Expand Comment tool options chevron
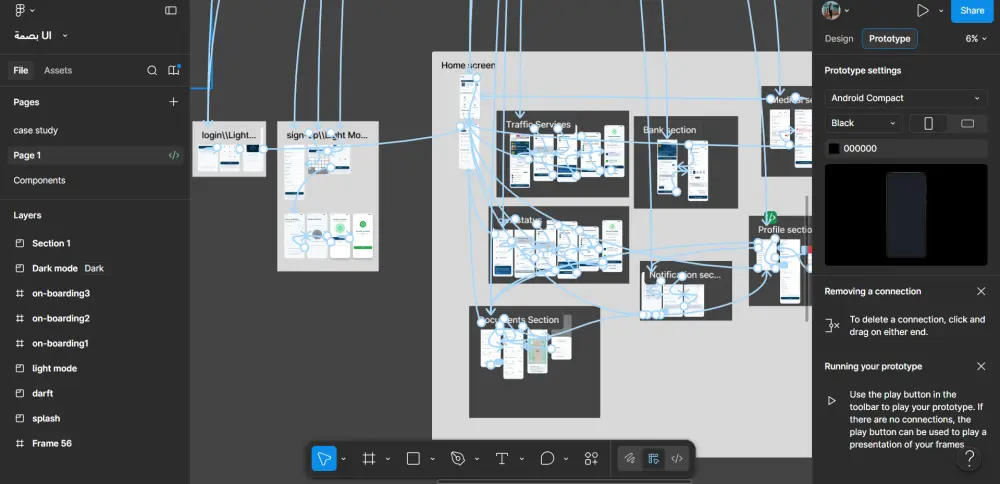The width and height of the screenshot is (1000, 484). [566, 459]
